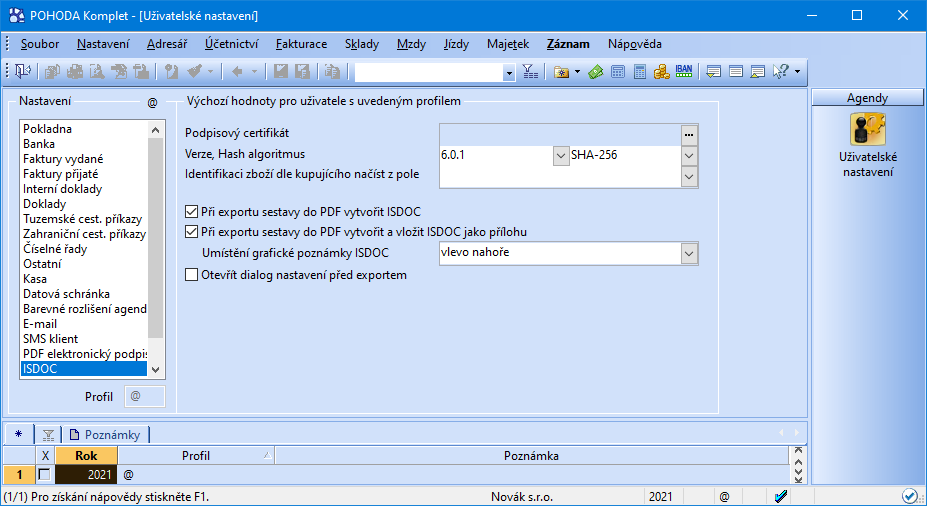Open the SHA-256 hash algorithm dropdown
Viewport: 927px width, 506px height.
click(689, 156)
